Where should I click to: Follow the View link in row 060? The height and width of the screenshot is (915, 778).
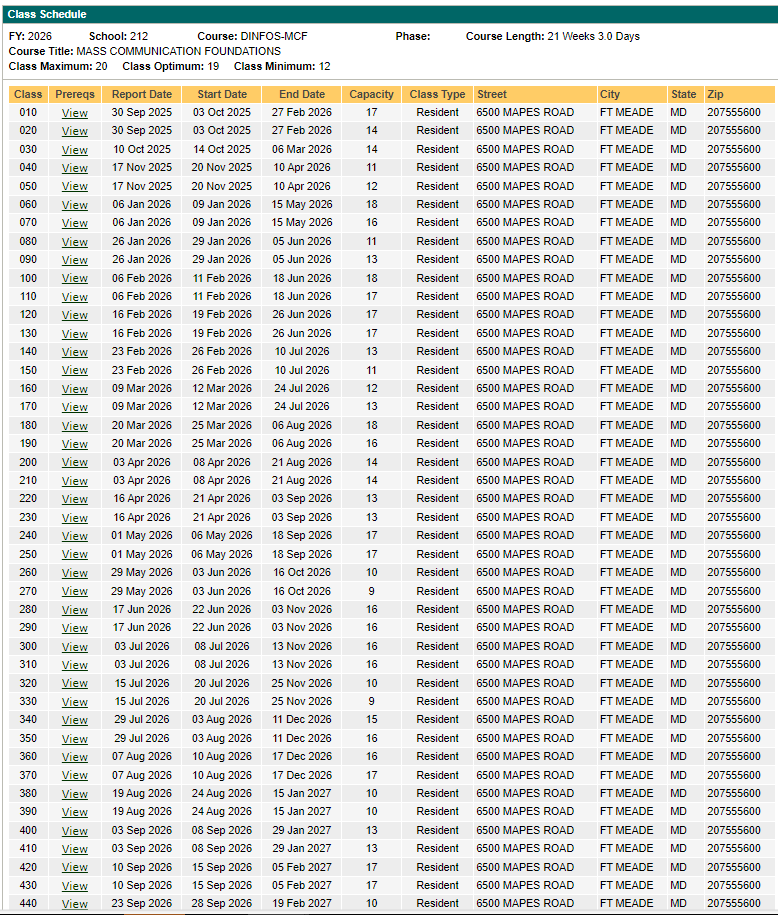tap(75, 205)
